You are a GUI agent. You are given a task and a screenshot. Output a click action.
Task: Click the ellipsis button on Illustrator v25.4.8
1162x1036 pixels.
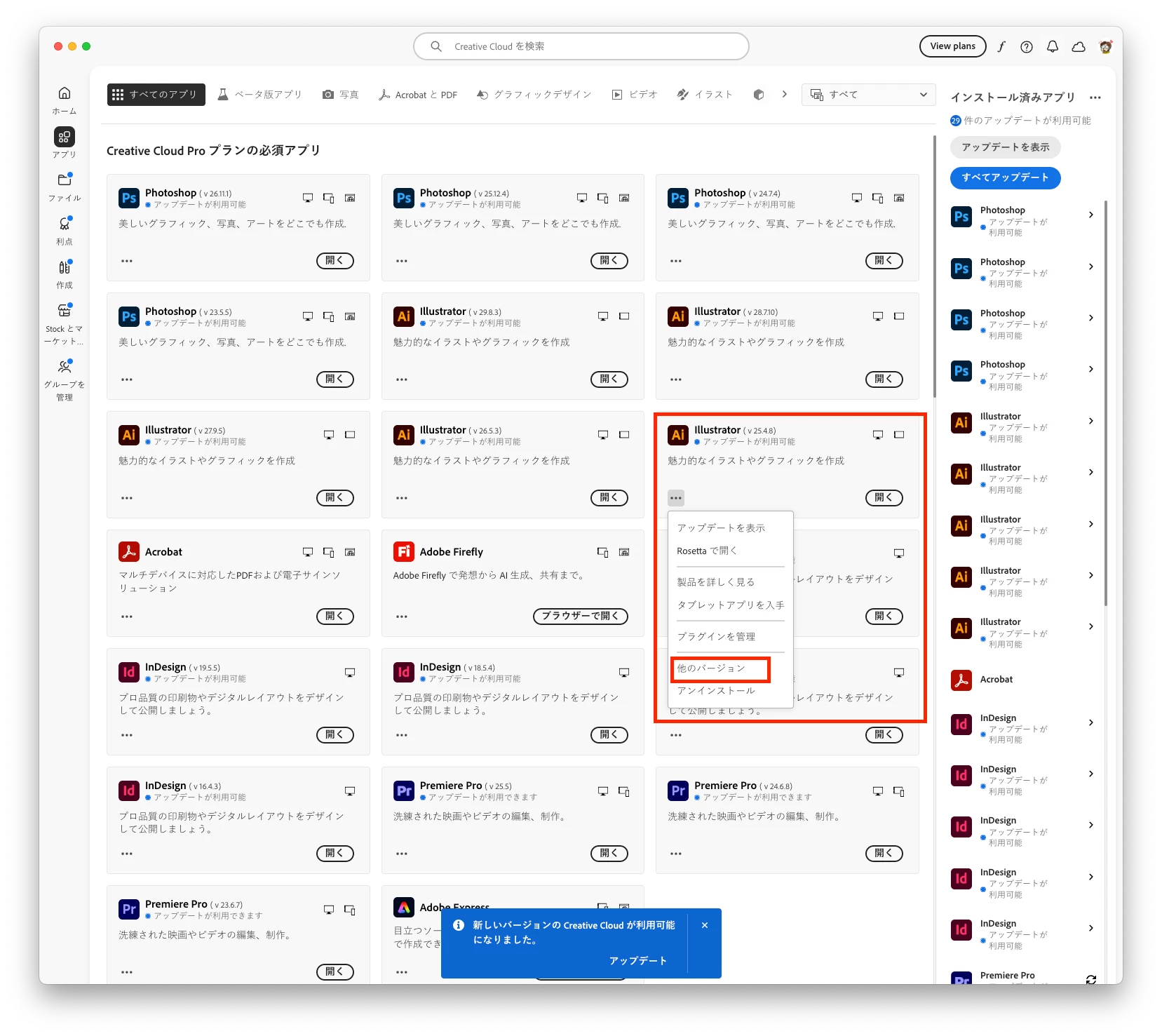click(676, 498)
